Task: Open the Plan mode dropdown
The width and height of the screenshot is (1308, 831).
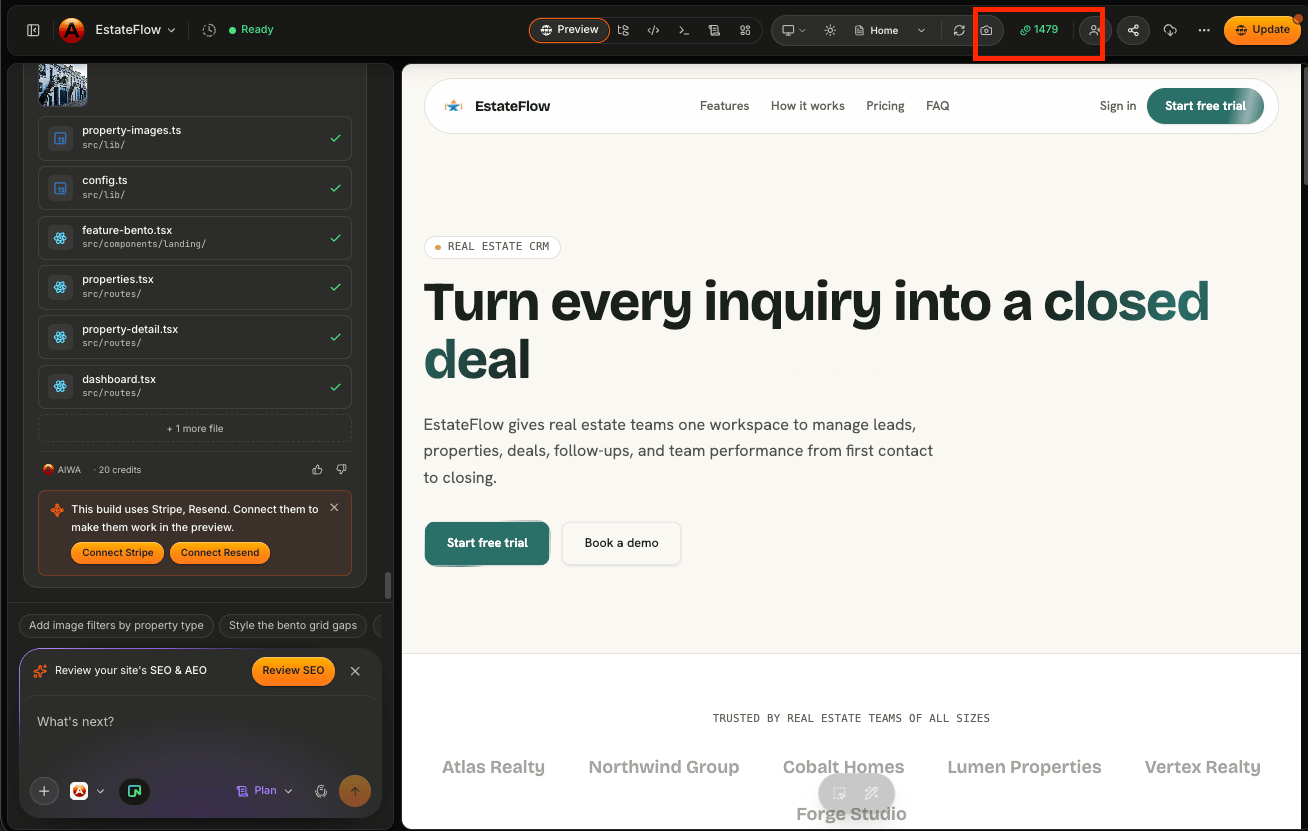Action: click(x=265, y=791)
